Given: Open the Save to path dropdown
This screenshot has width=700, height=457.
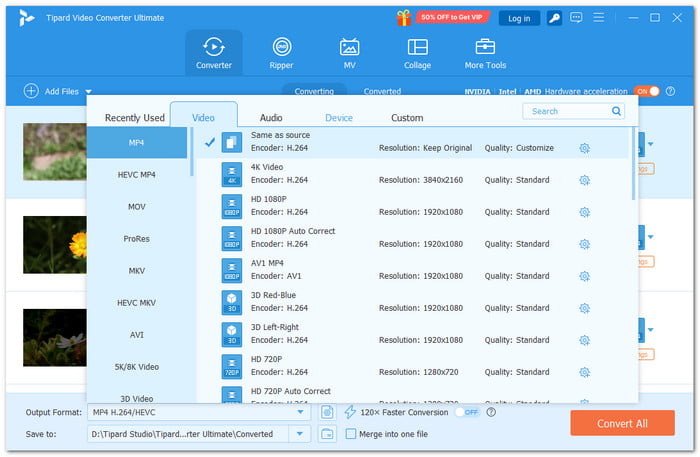Looking at the screenshot, I should (x=300, y=434).
